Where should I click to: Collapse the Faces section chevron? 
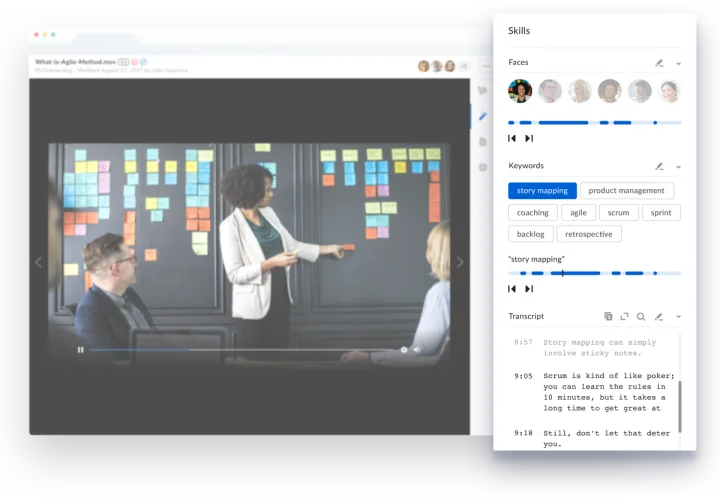(678, 64)
